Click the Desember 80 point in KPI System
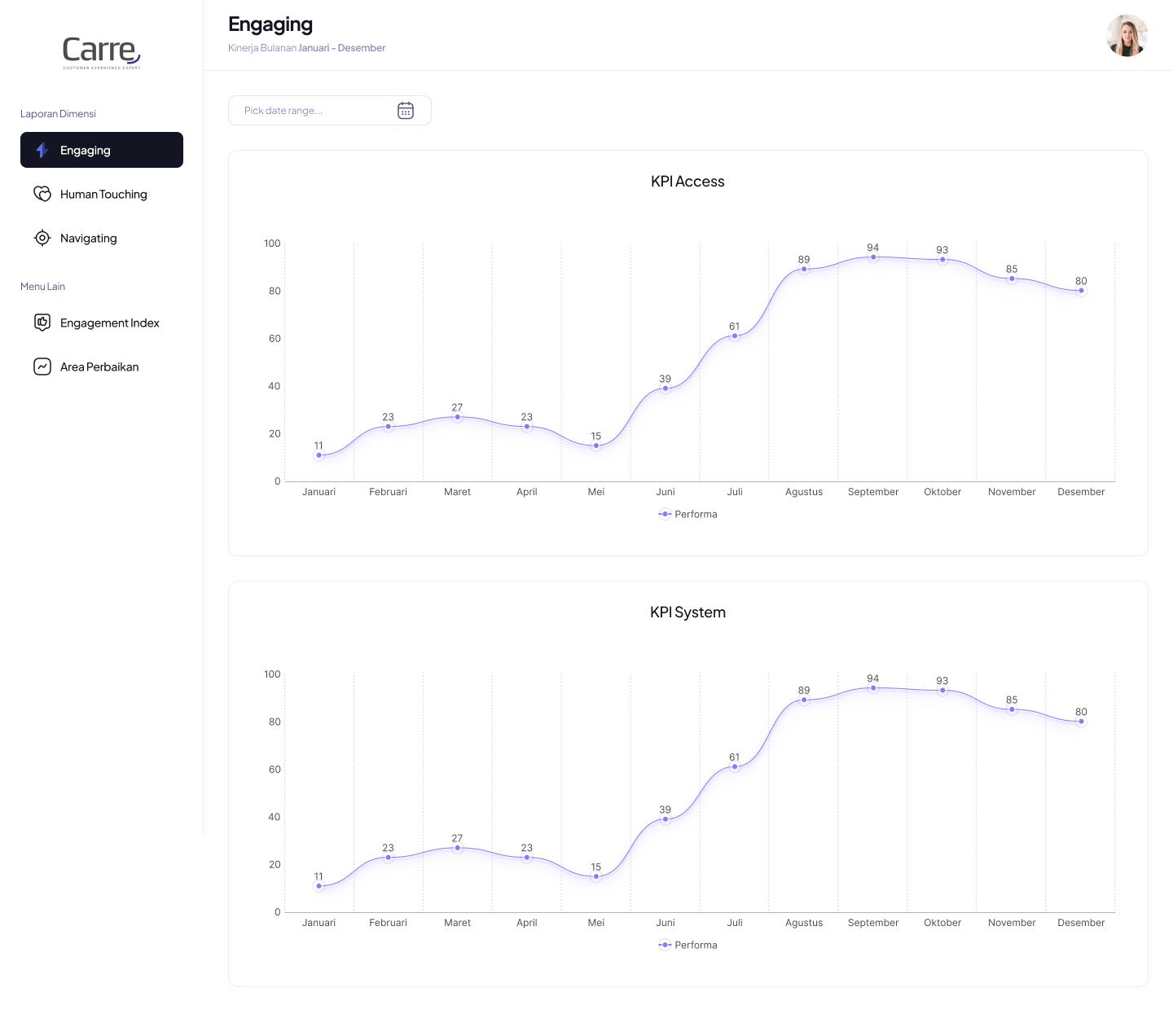The height and width of the screenshot is (1036, 1173). [1081, 722]
